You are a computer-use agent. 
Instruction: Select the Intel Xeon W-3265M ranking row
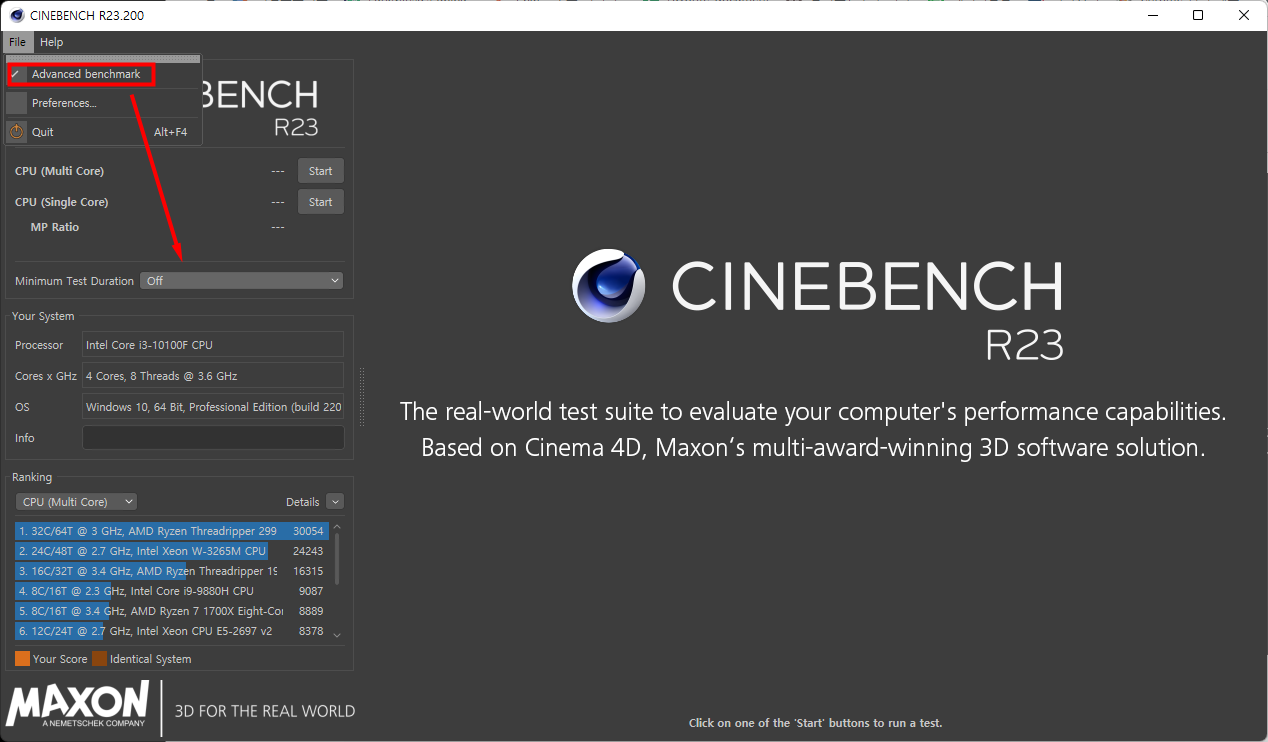point(172,551)
